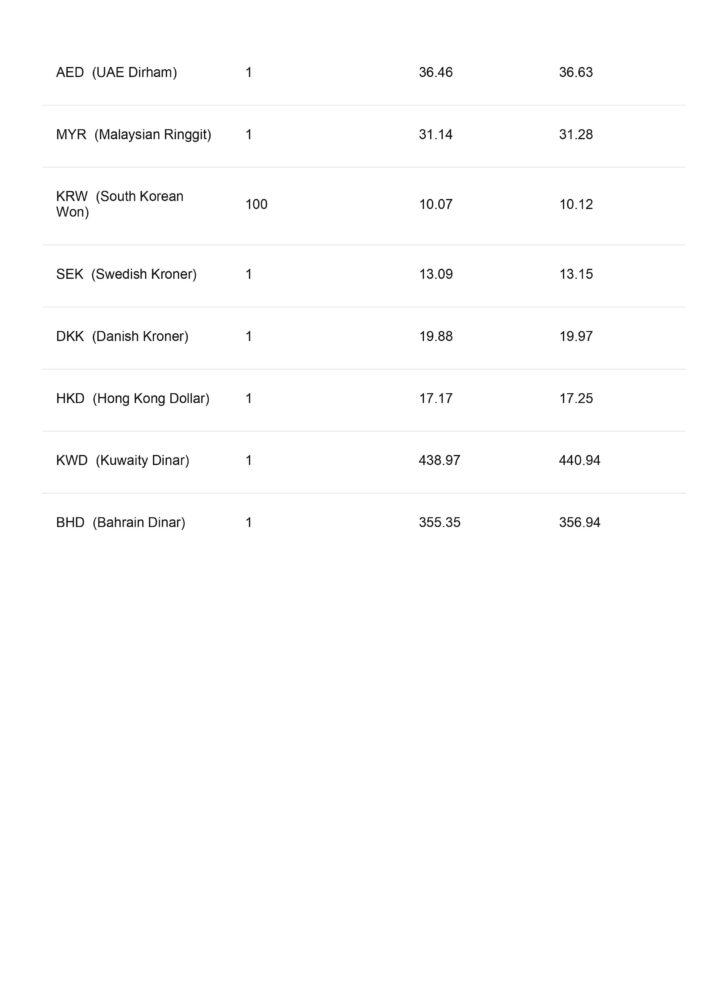Click the 36.63 rate for UAE Dirham
This screenshot has height=1000, width=707.
pyautogui.click(x=576, y=73)
